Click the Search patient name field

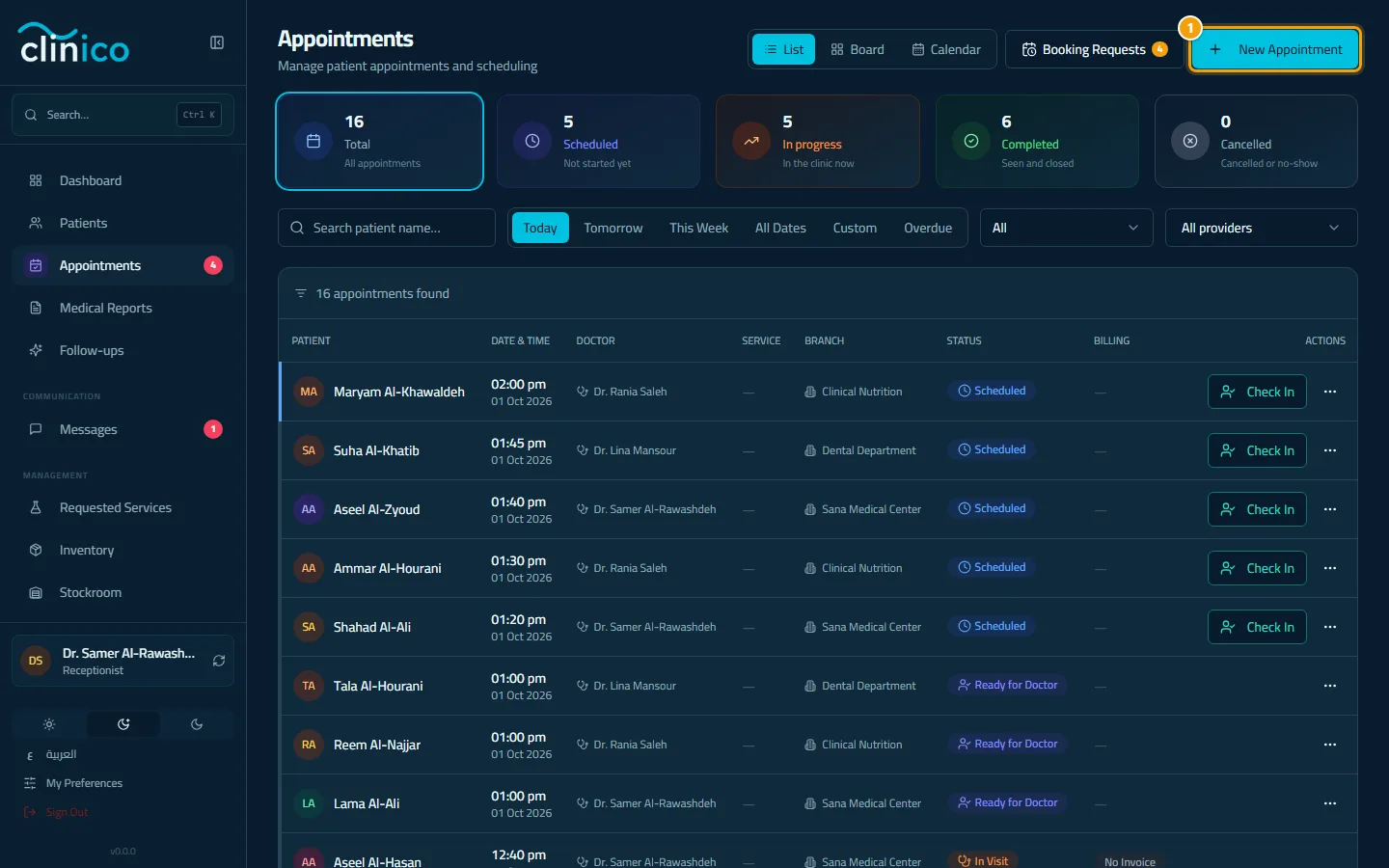(387, 228)
